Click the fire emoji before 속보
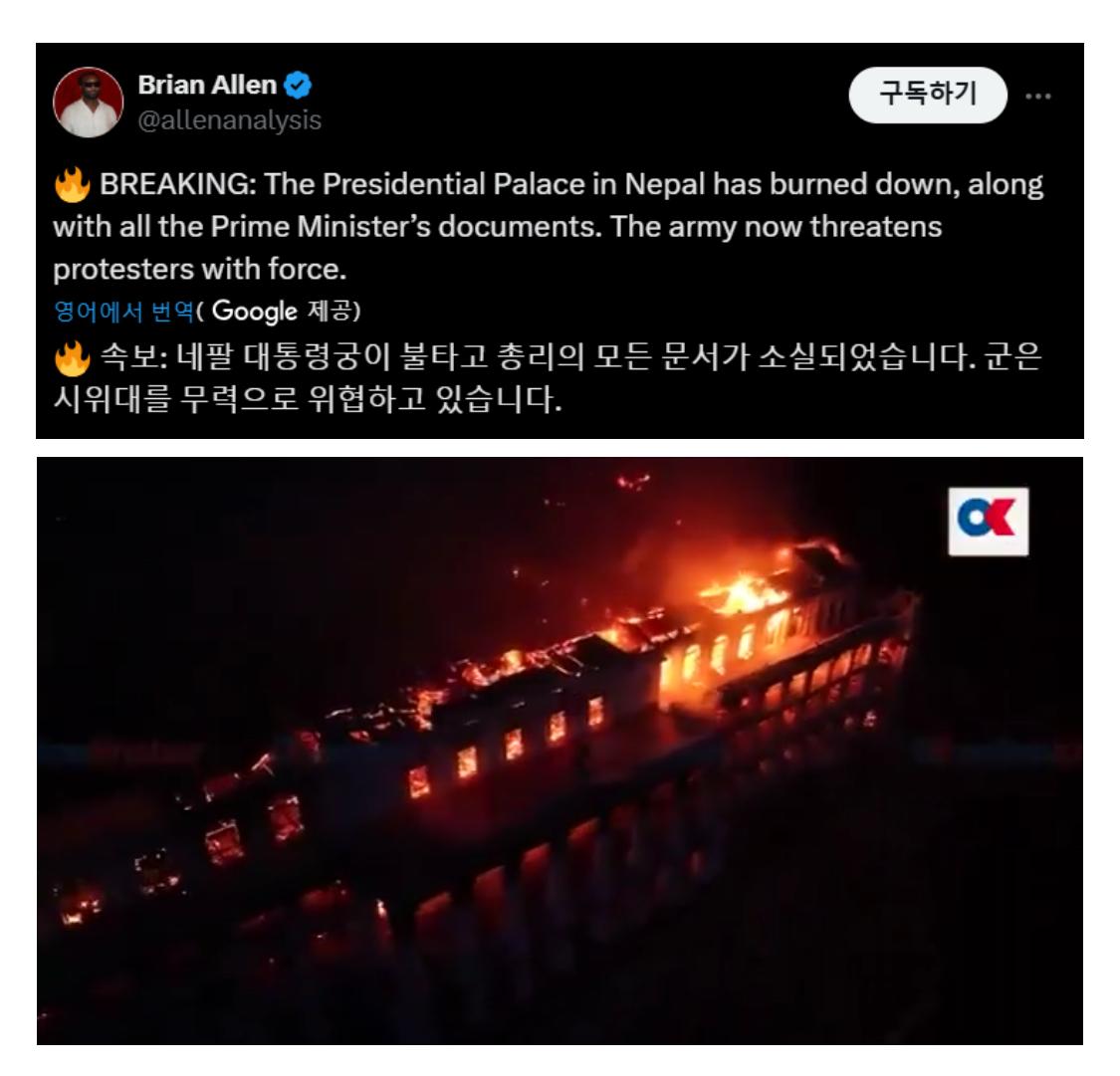This screenshot has width=1120, height=1076. click(72, 357)
